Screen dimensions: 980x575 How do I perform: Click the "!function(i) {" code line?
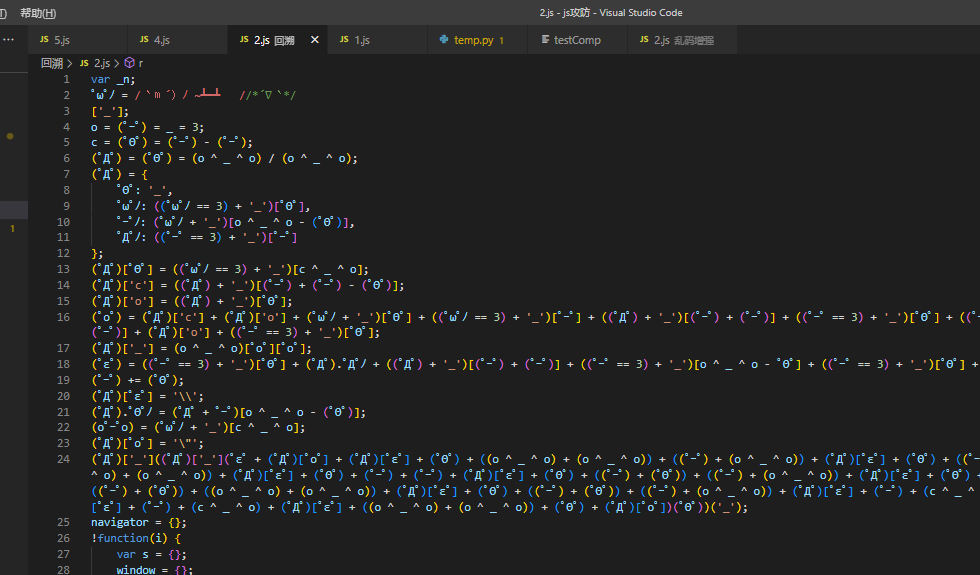coord(136,538)
